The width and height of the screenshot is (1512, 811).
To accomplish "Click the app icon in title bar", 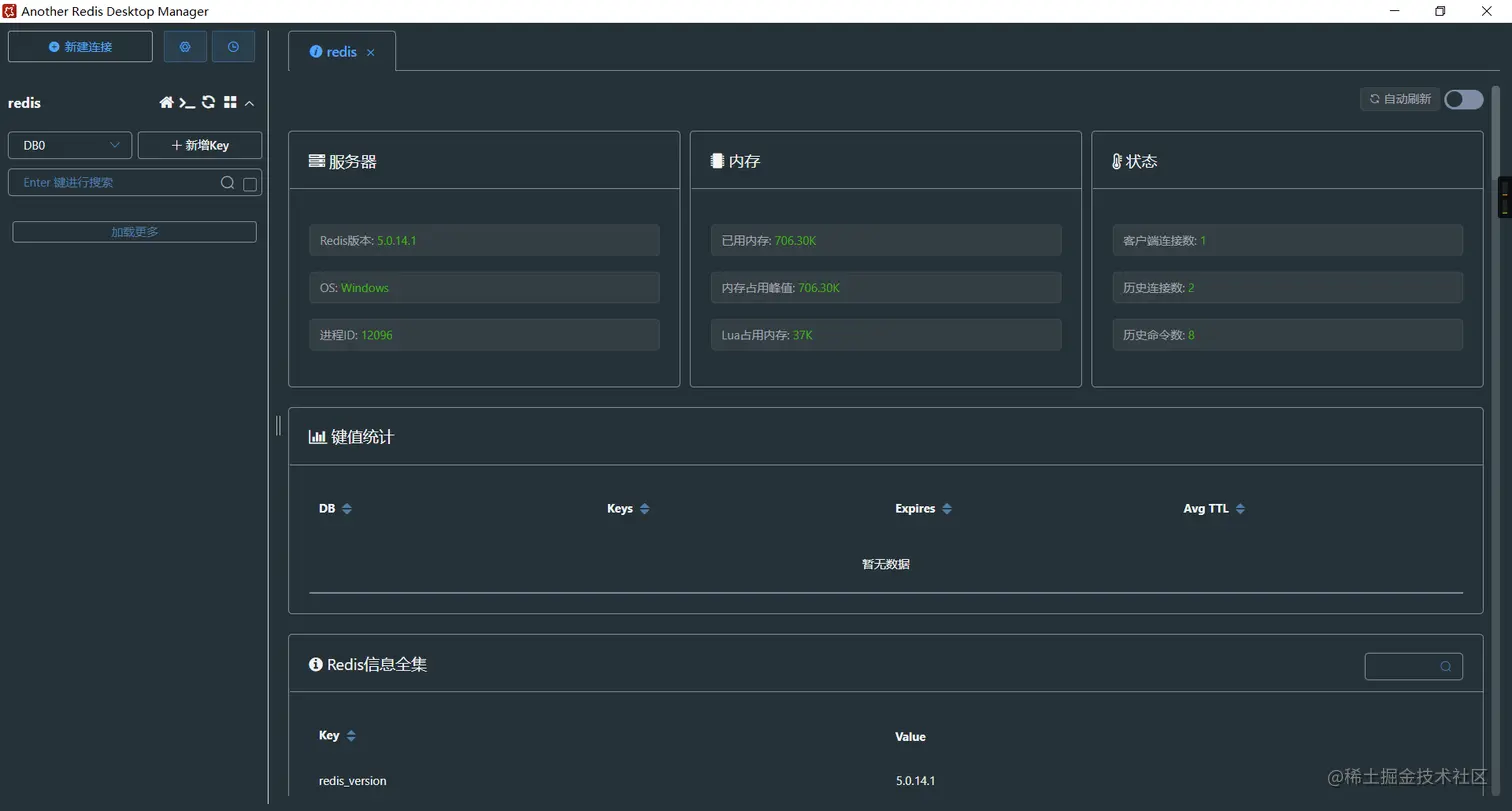I will point(10,11).
